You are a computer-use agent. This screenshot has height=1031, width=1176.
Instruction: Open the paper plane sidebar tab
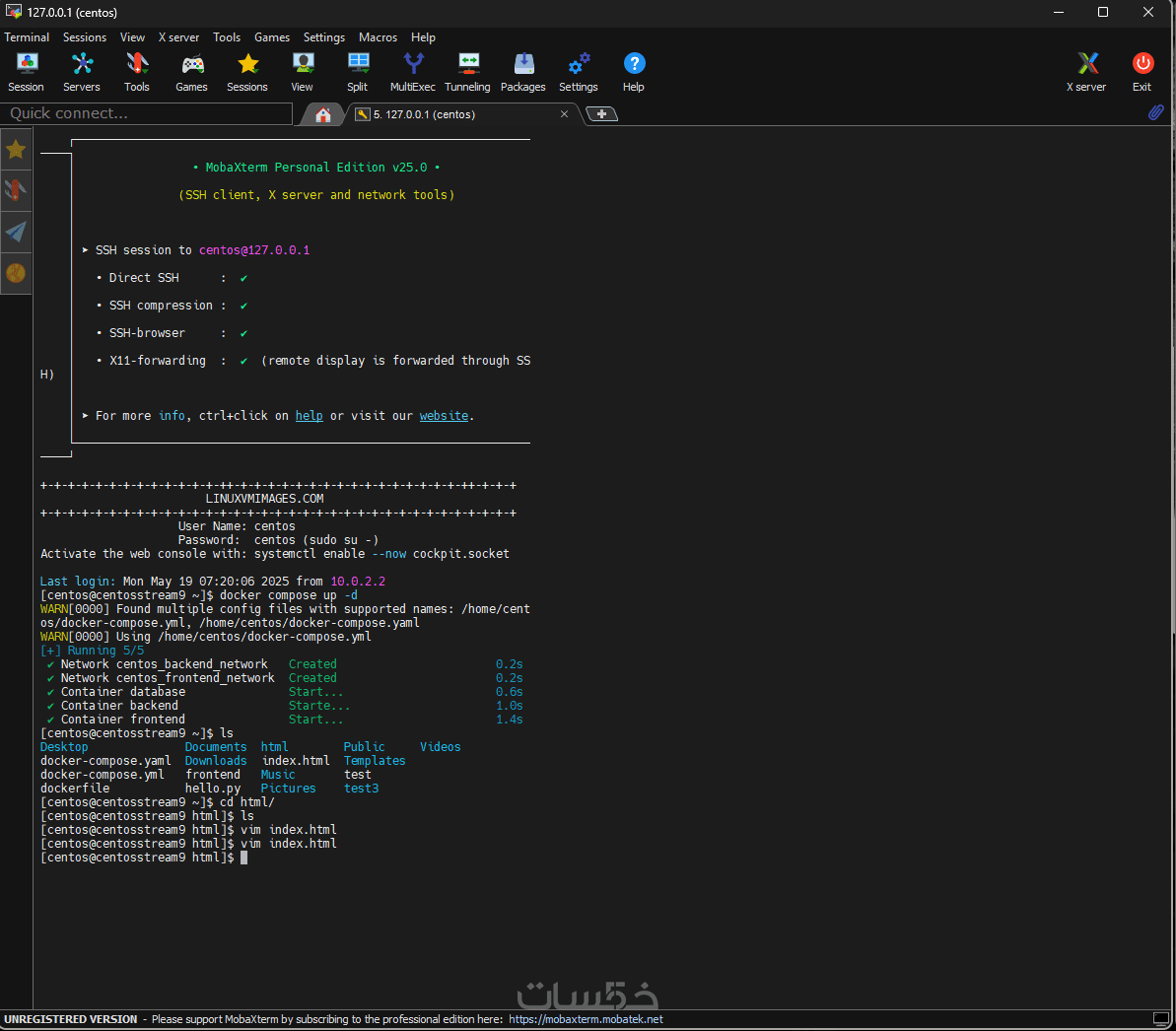[16, 232]
